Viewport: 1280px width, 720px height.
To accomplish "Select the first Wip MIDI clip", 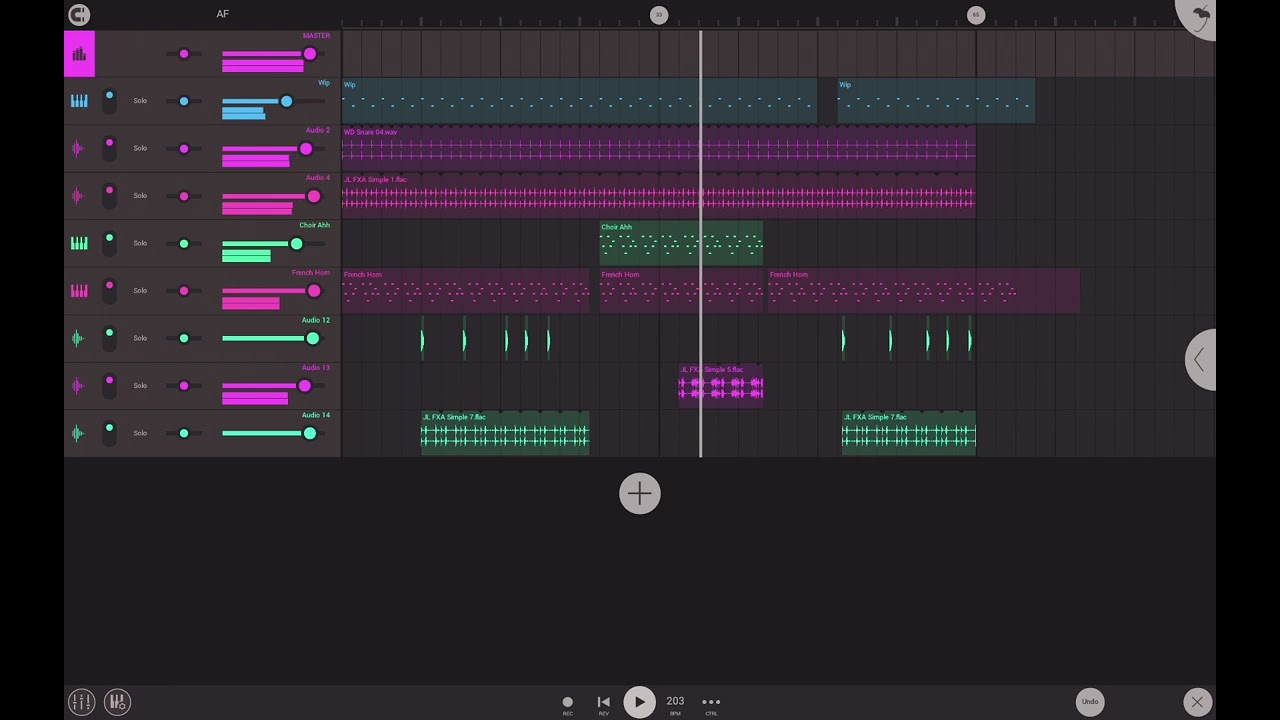I will click(x=579, y=101).
